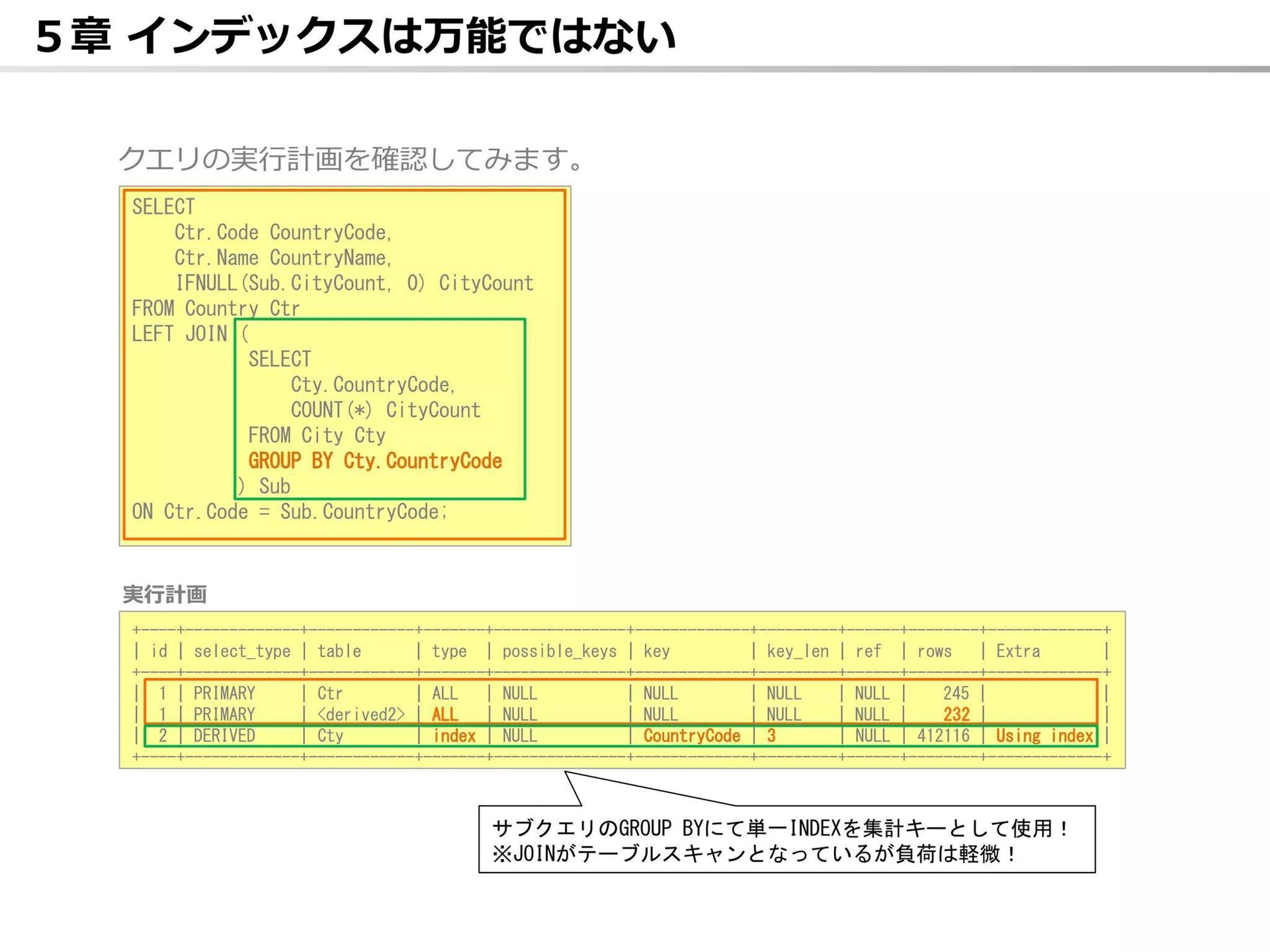Viewport: 1270px width, 952px height.
Task: Click the <derived2> table entry
Action: (360, 715)
